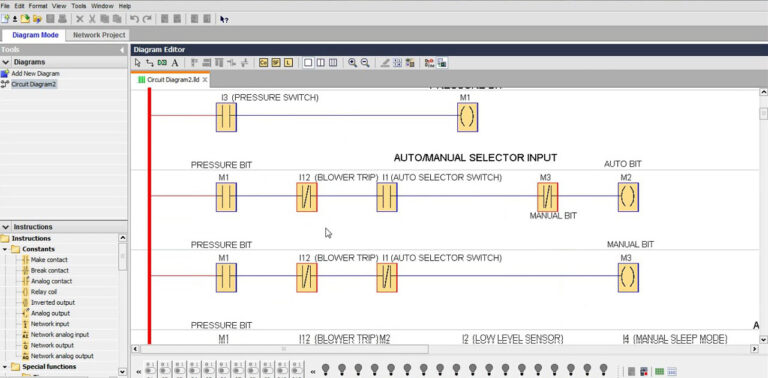
Task: Click the 'L' toolbar icon
Action: (288, 63)
